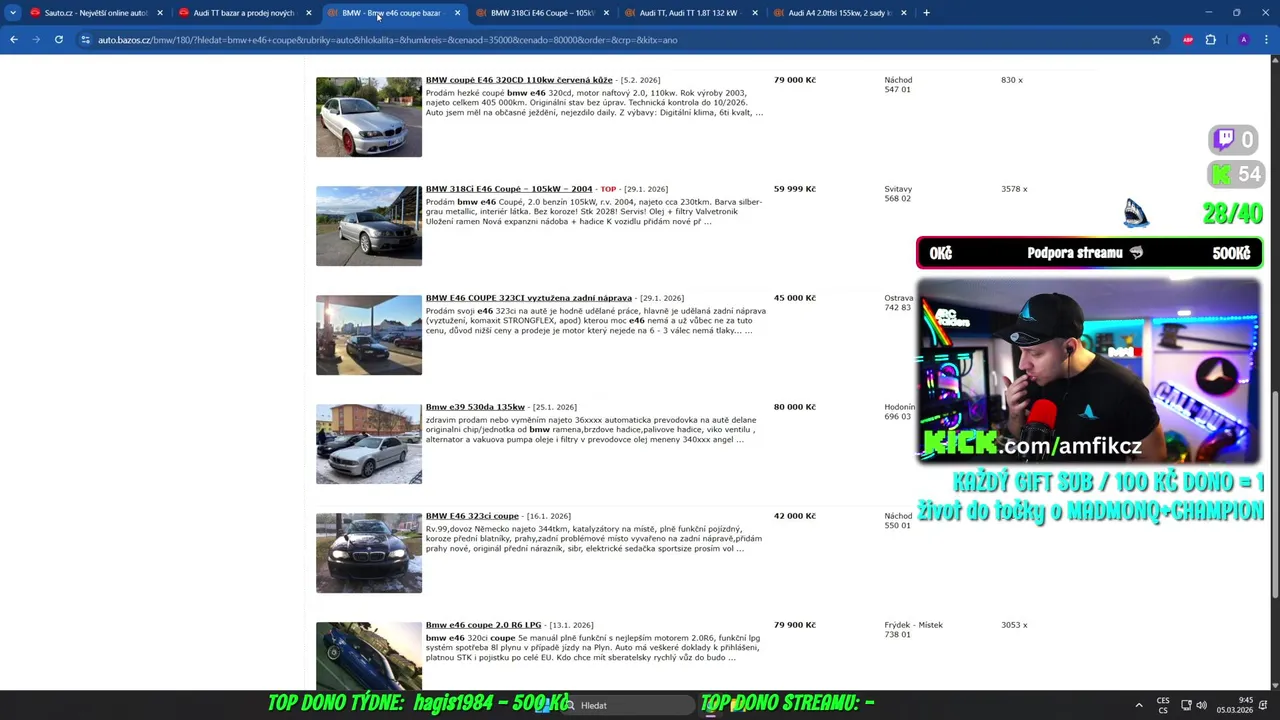The width and height of the screenshot is (1280, 720).
Task: Close the Audi TT bazar tab
Action: click(x=308, y=13)
